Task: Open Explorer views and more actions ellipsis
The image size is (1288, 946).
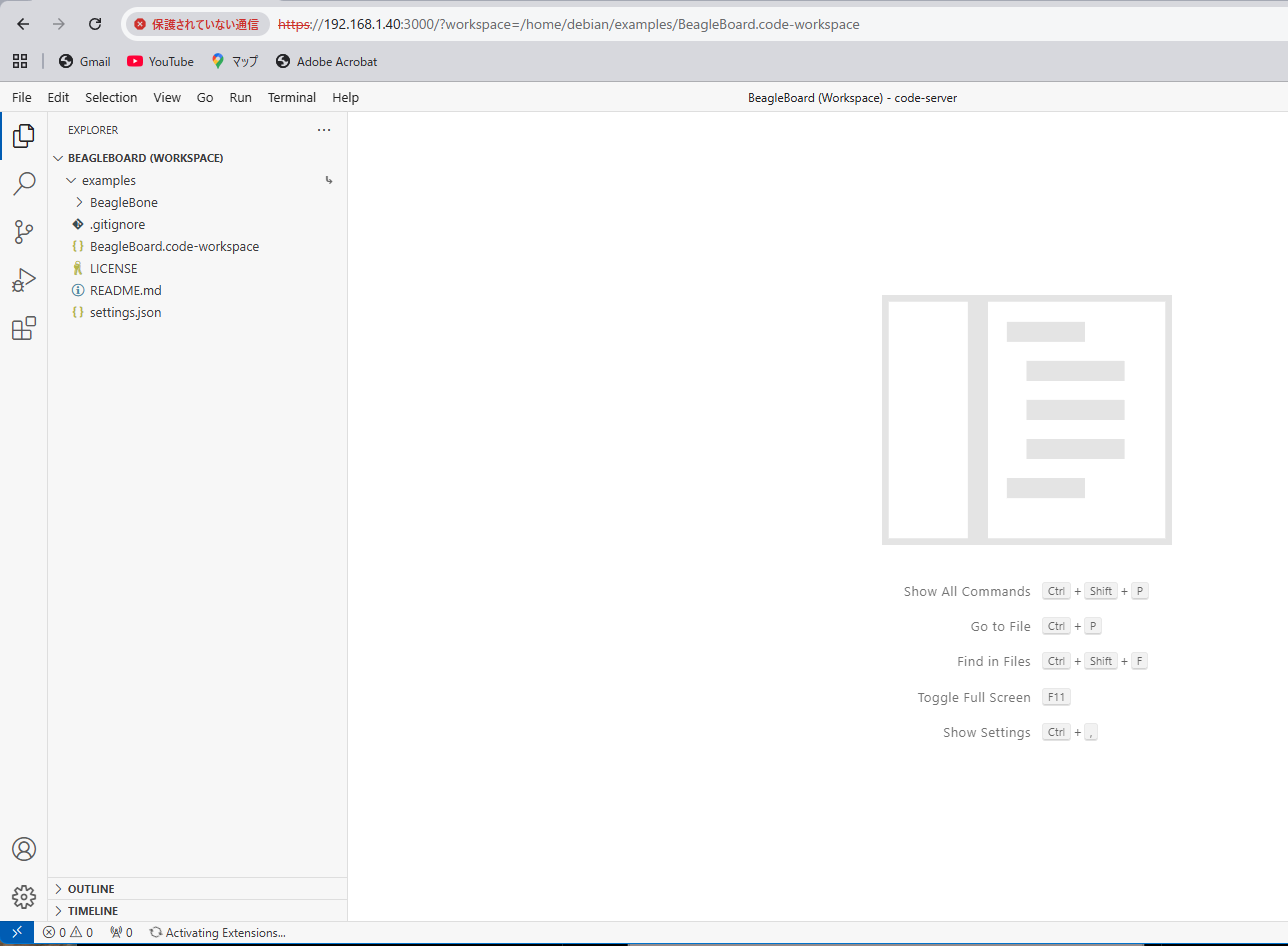Action: (323, 130)
